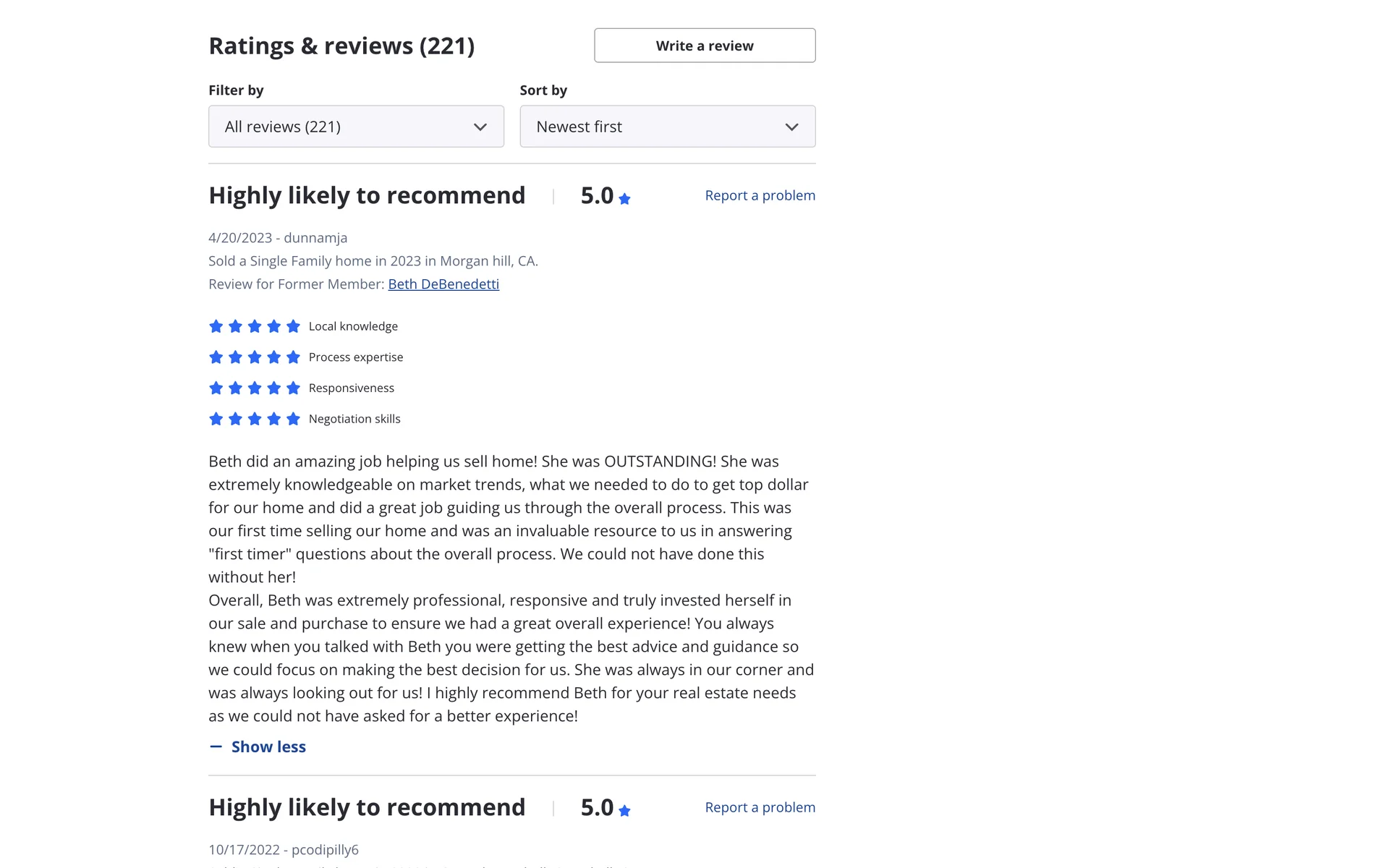The image size is (1389, 868).
Task: Click the chevron arrow in Filter by dropdown
Action: click(x=480, y=127)
